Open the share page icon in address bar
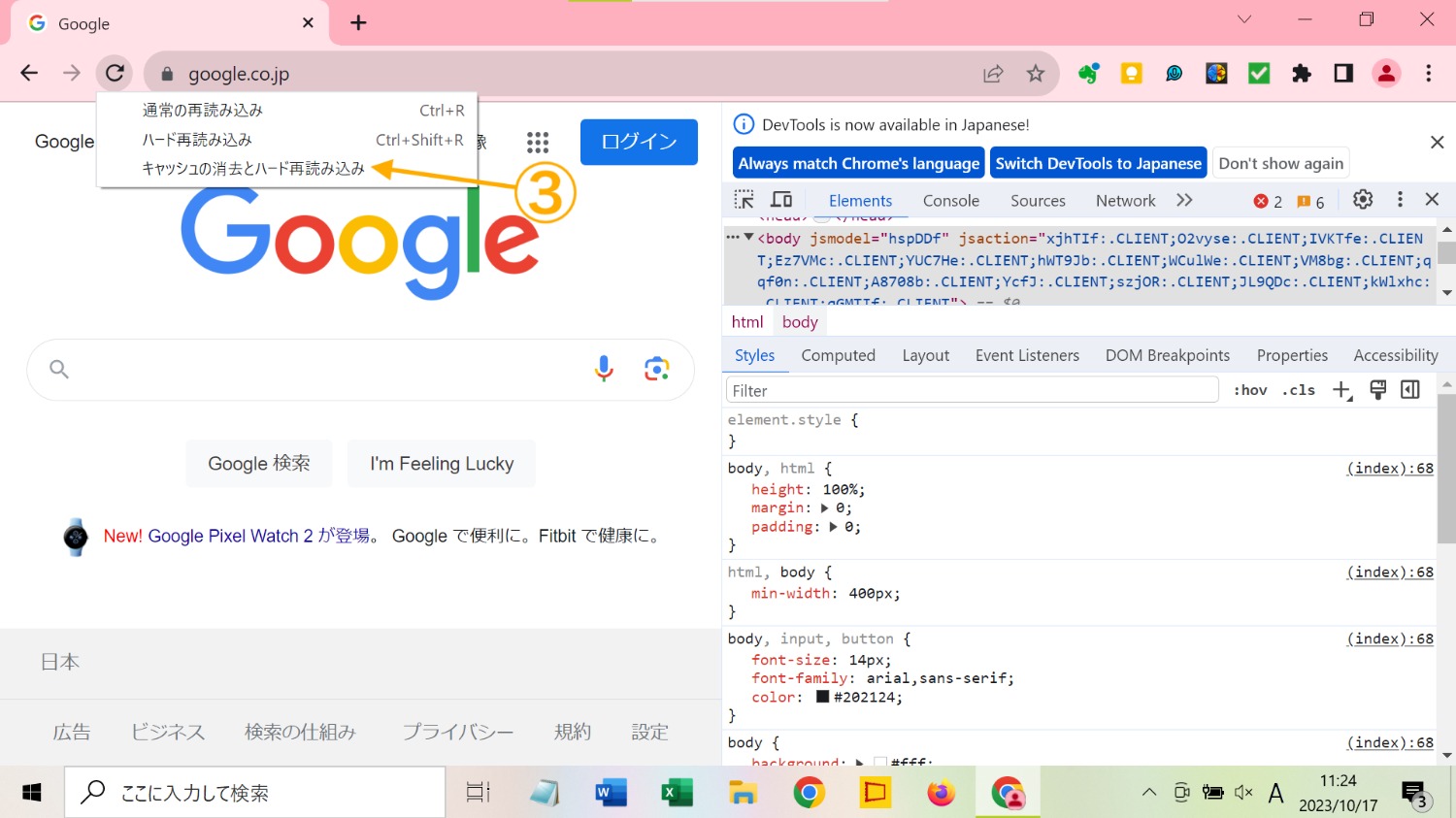This screenshot has height=818, width=1456. click(x=993, y=74)
